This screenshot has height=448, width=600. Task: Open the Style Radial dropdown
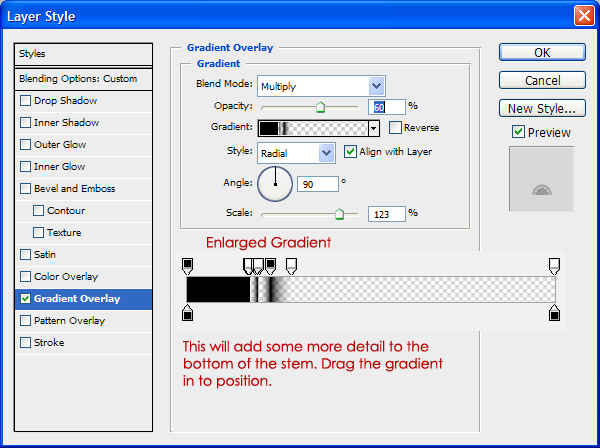326,153
